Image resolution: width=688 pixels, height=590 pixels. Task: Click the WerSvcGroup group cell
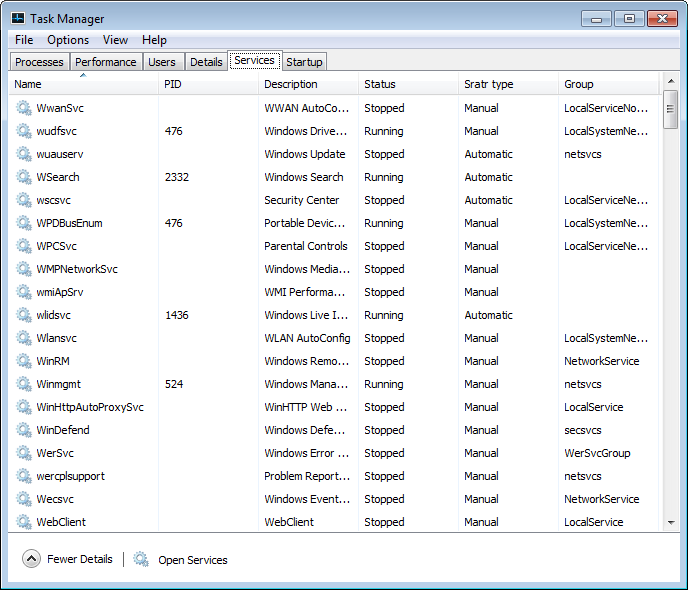[x=597, y=453]
